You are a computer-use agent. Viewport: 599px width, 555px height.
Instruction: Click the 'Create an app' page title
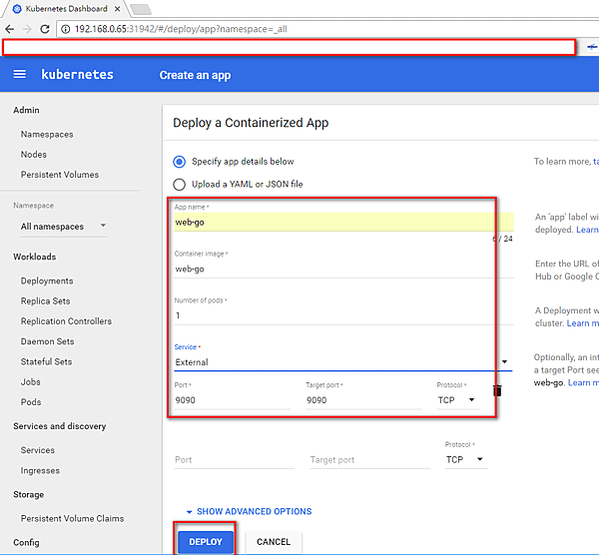tap(195, 75)
